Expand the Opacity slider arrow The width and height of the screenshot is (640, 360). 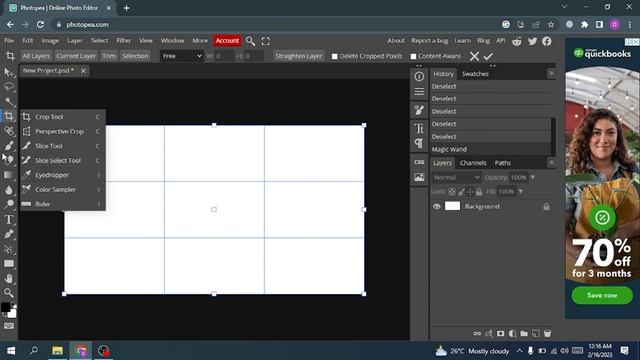(x=533, y=178)
